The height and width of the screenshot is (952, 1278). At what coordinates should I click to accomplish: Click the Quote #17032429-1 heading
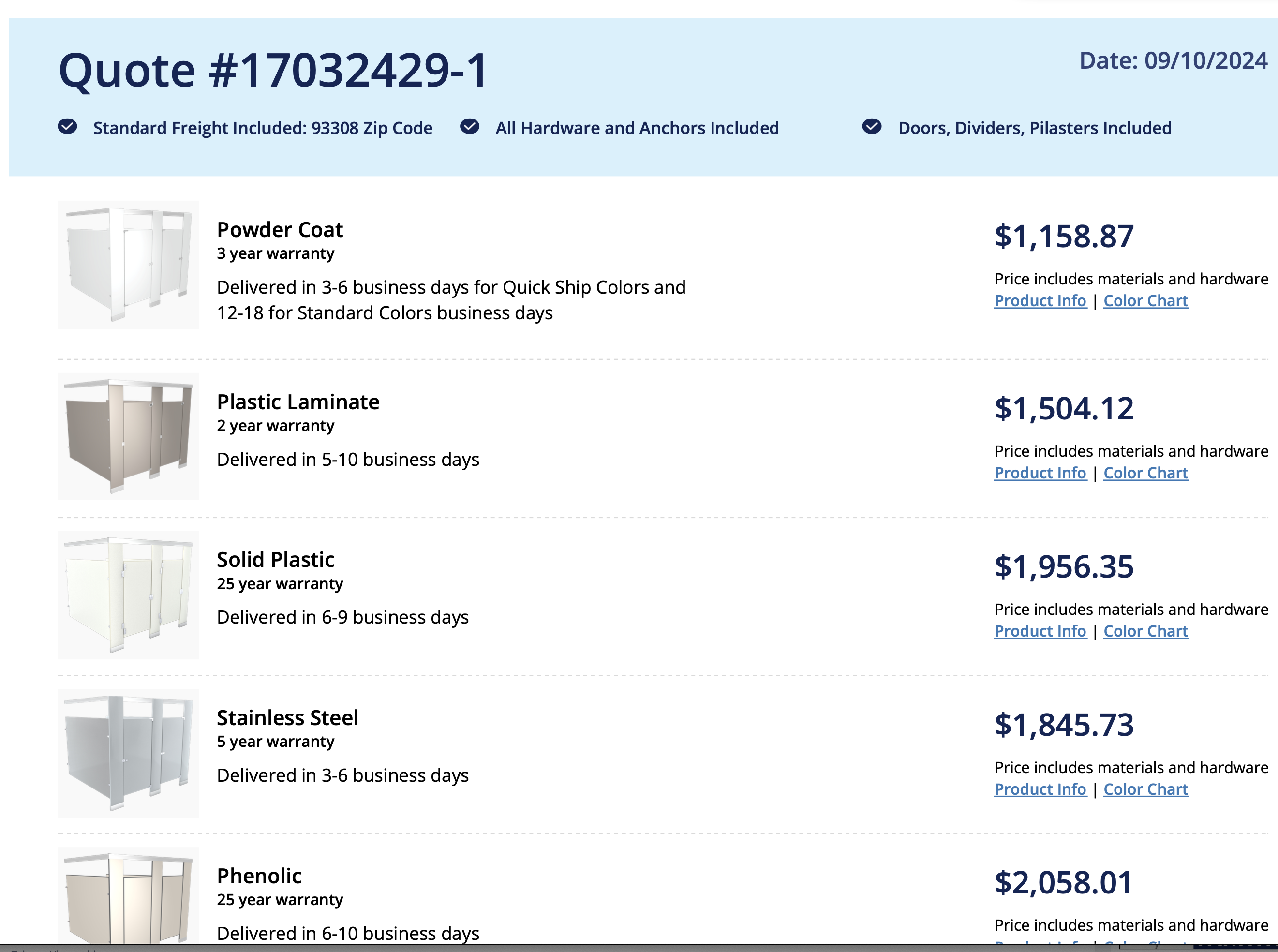click(x=274, y=70)
